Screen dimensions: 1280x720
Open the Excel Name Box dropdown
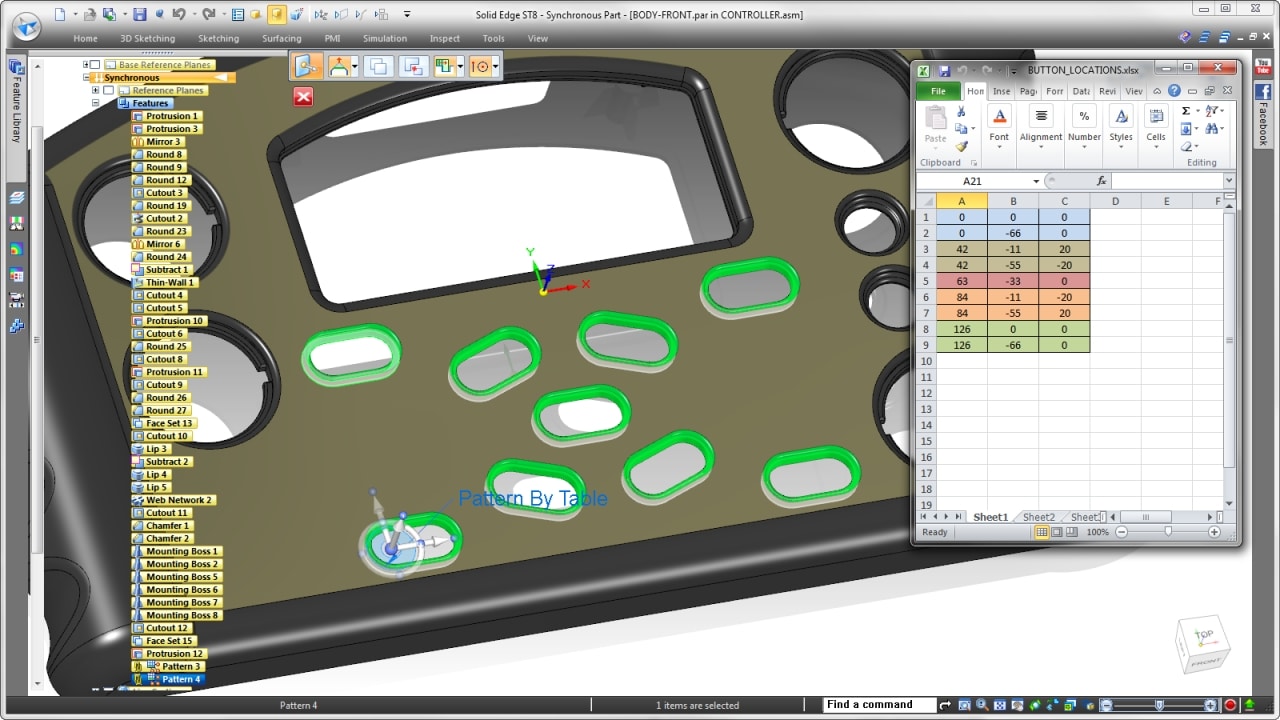(1036, 181)
